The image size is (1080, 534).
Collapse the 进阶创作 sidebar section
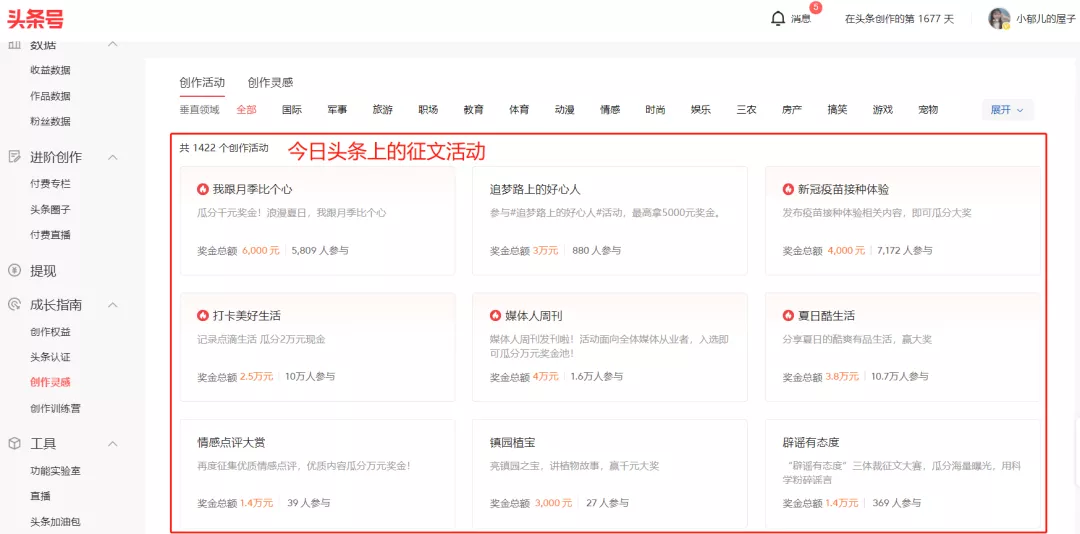[x=112, y=157]
